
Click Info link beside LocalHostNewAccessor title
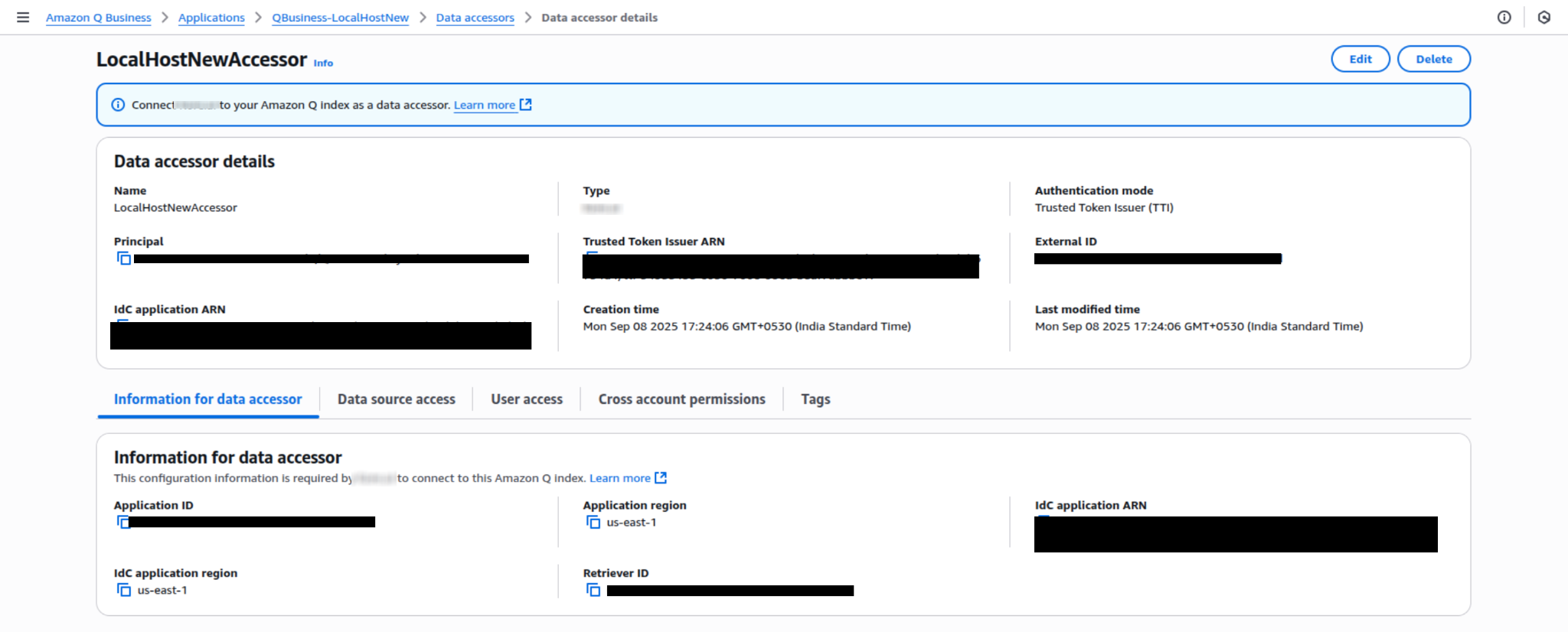(323, 64)
